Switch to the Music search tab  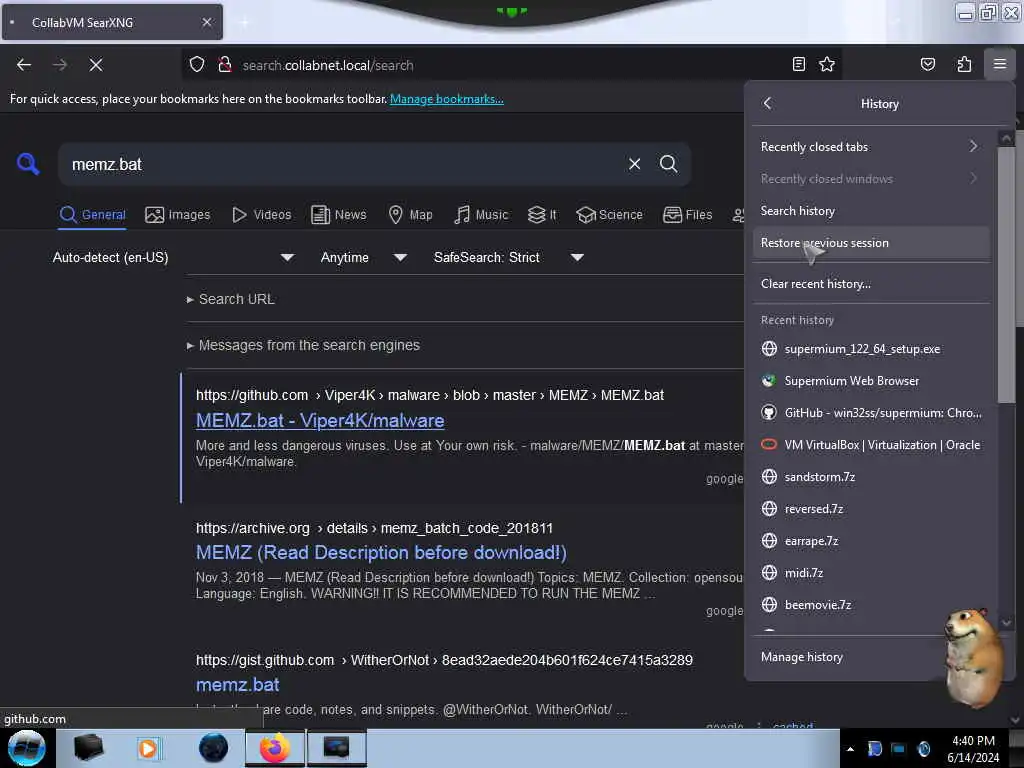click(481, 214)
